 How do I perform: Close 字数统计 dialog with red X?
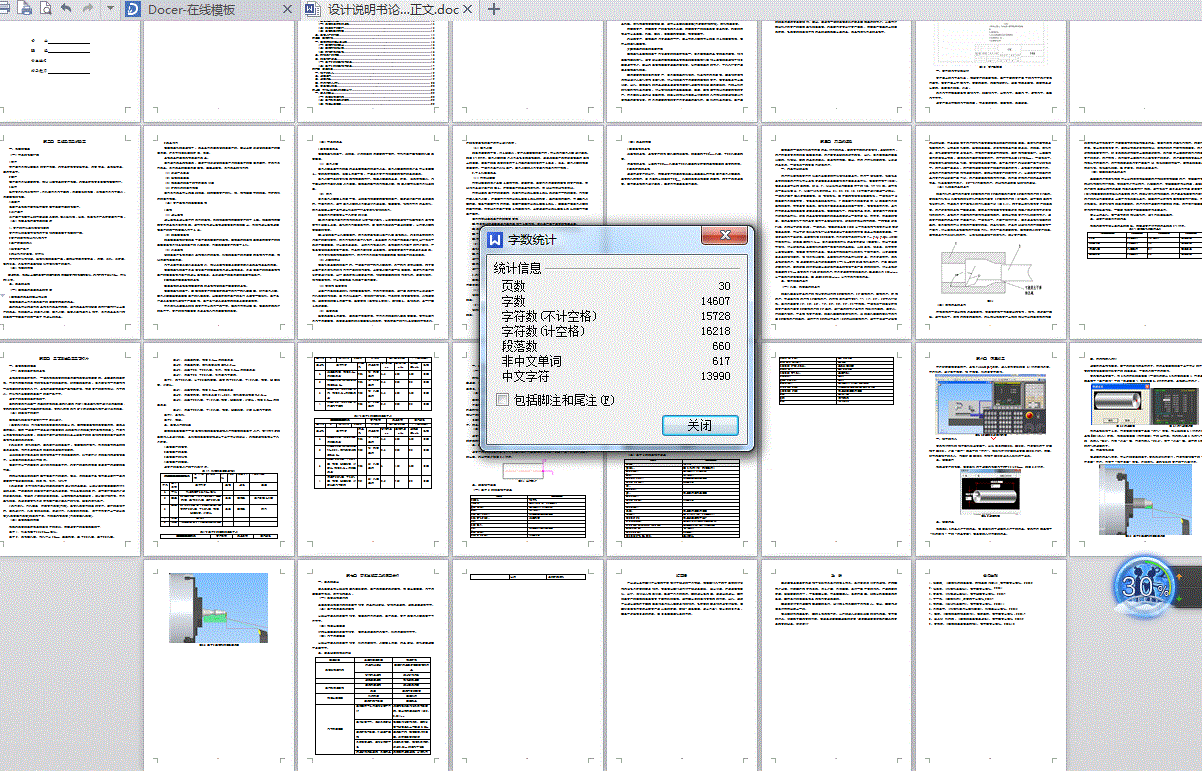[x=724, y=236]
